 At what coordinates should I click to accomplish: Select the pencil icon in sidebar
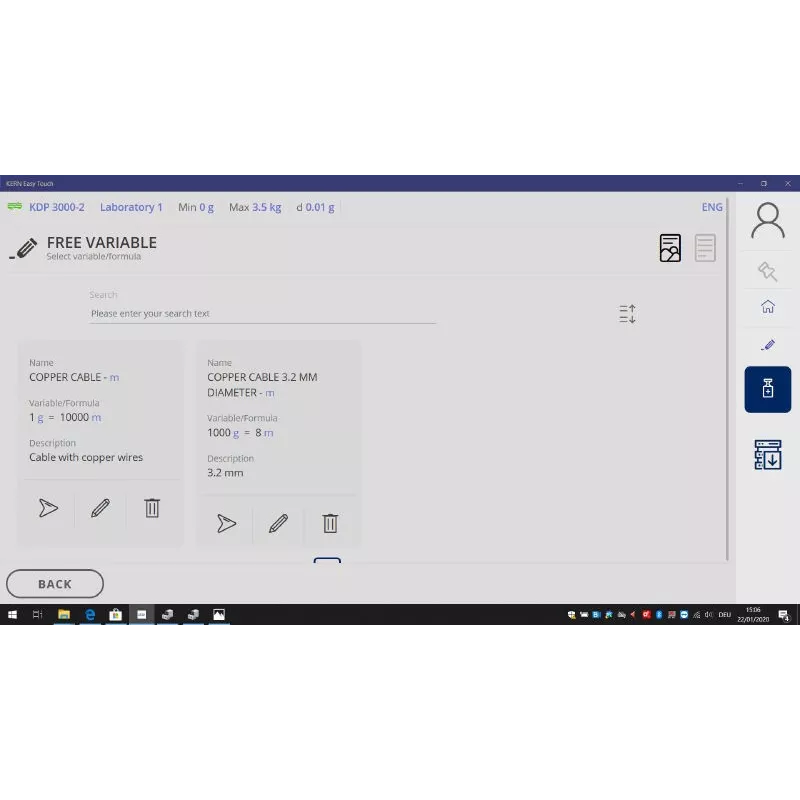767,345
